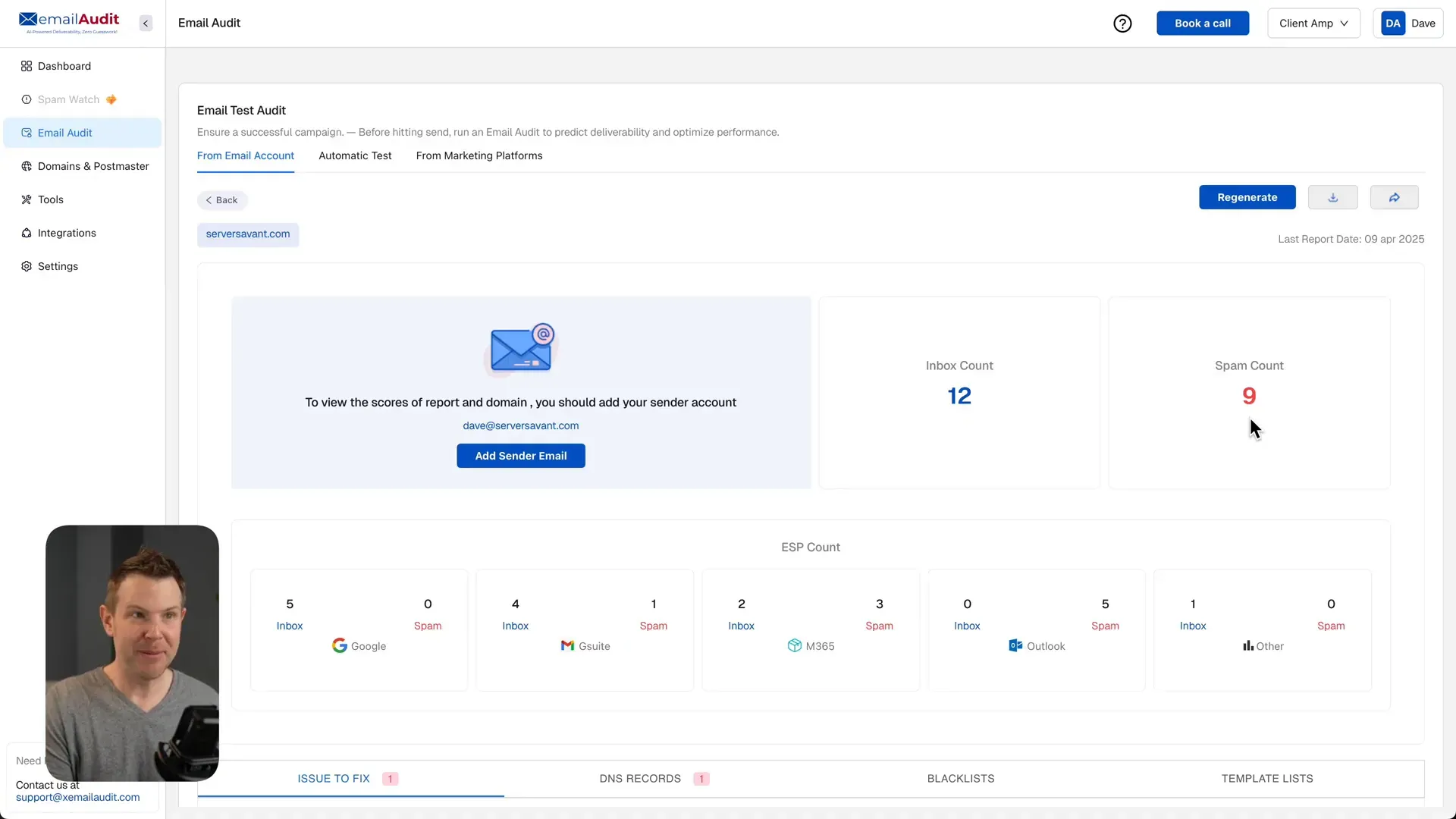
Task: Click Last Report Date text
Action: coord(1351,239)
